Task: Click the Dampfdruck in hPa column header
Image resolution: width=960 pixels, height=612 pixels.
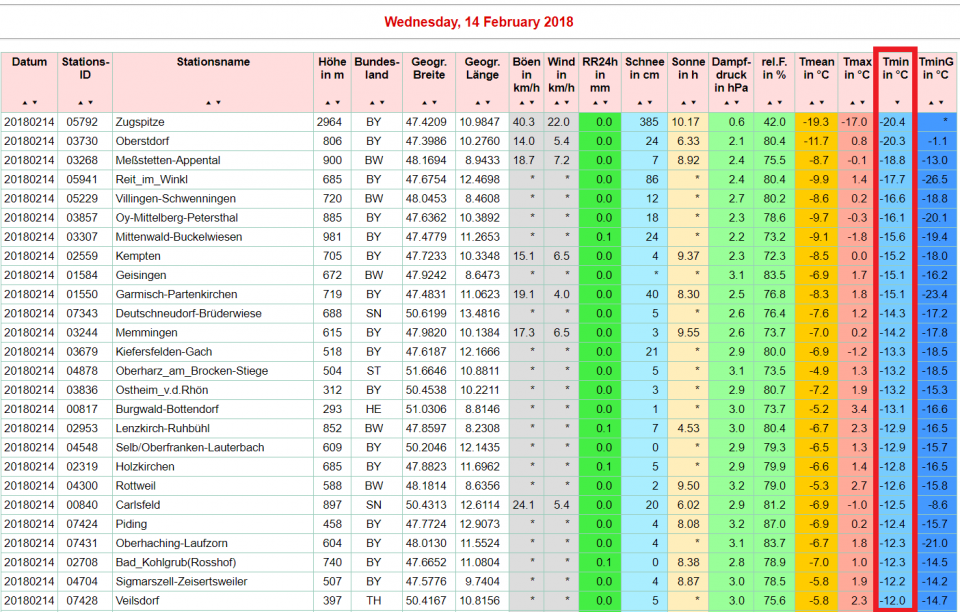Action: (730, 74)
